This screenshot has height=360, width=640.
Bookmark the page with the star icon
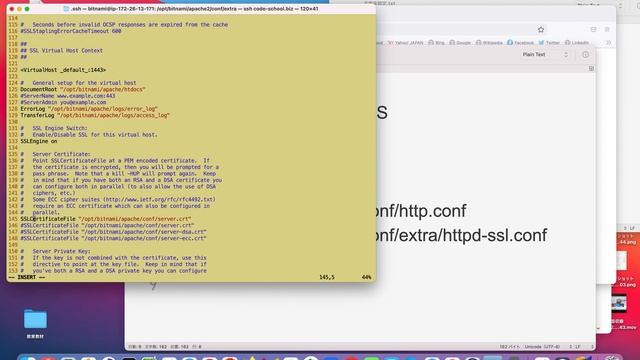541,29
